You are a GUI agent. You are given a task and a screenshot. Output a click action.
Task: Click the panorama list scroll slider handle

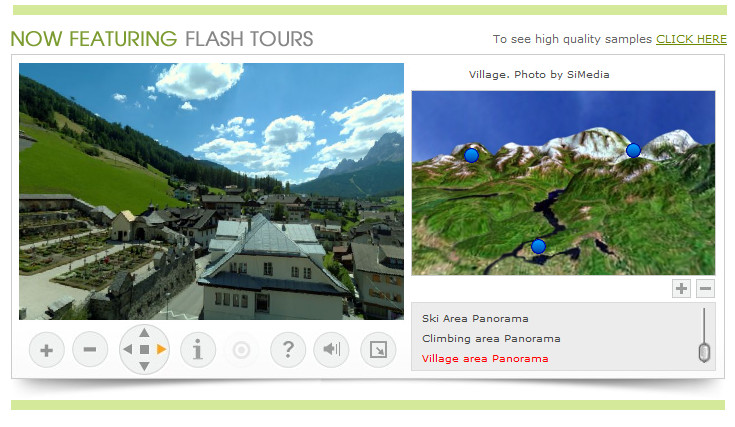[704, 352]
